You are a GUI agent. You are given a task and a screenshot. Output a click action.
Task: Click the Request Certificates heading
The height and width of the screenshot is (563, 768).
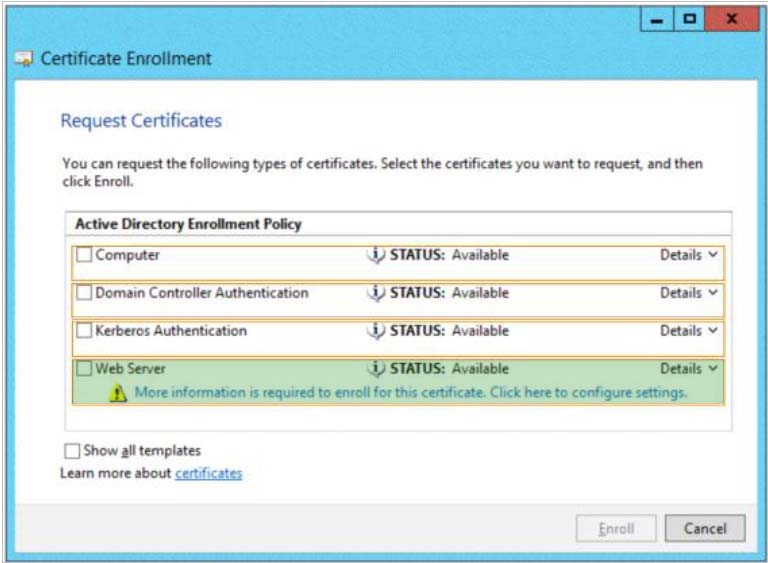click(x=141, y=121)
